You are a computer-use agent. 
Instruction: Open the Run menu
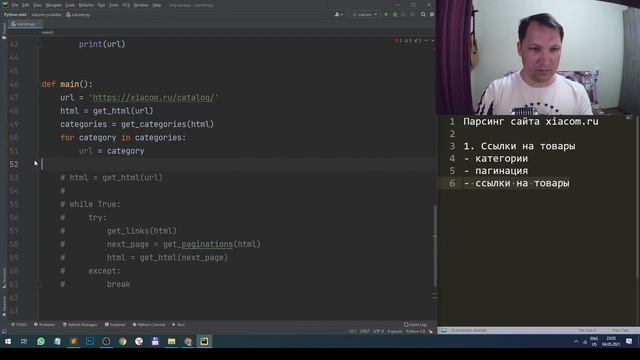point(101,5)
